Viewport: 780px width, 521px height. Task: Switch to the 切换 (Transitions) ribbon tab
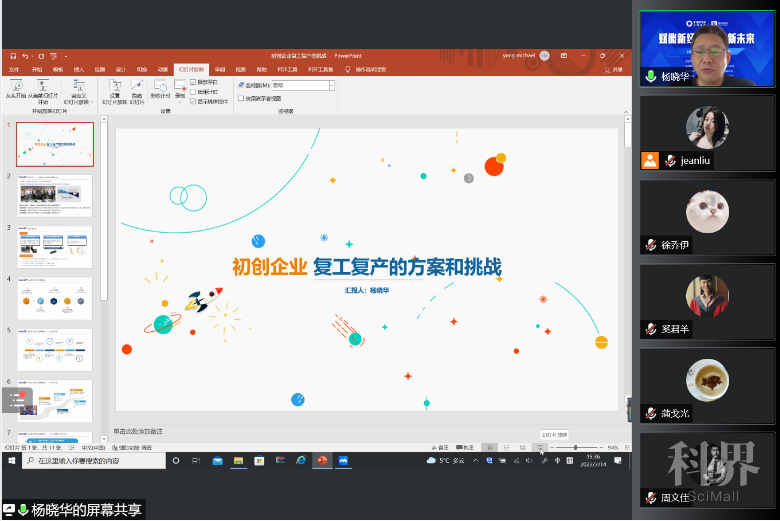(142, 70)
